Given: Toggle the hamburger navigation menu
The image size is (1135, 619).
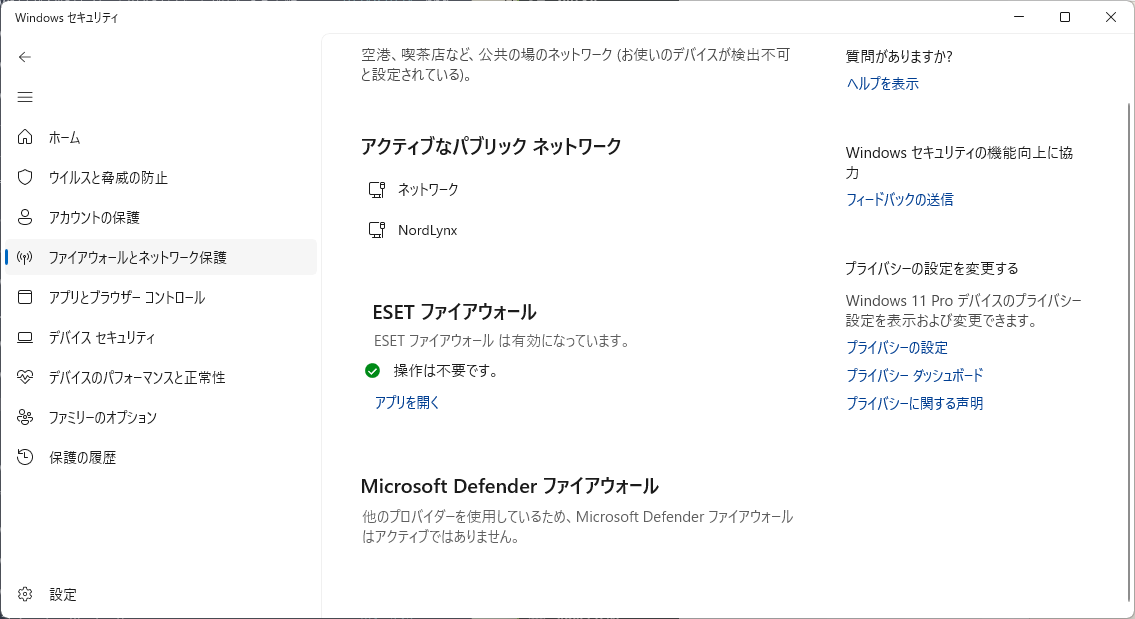Looking at the screenshot, I should click(x=26, y=97).
